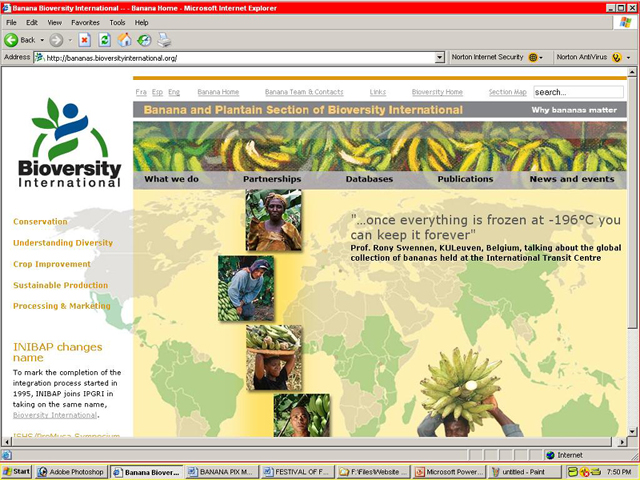Click photo of worker in blue sweater

click(x=246, y=288)
